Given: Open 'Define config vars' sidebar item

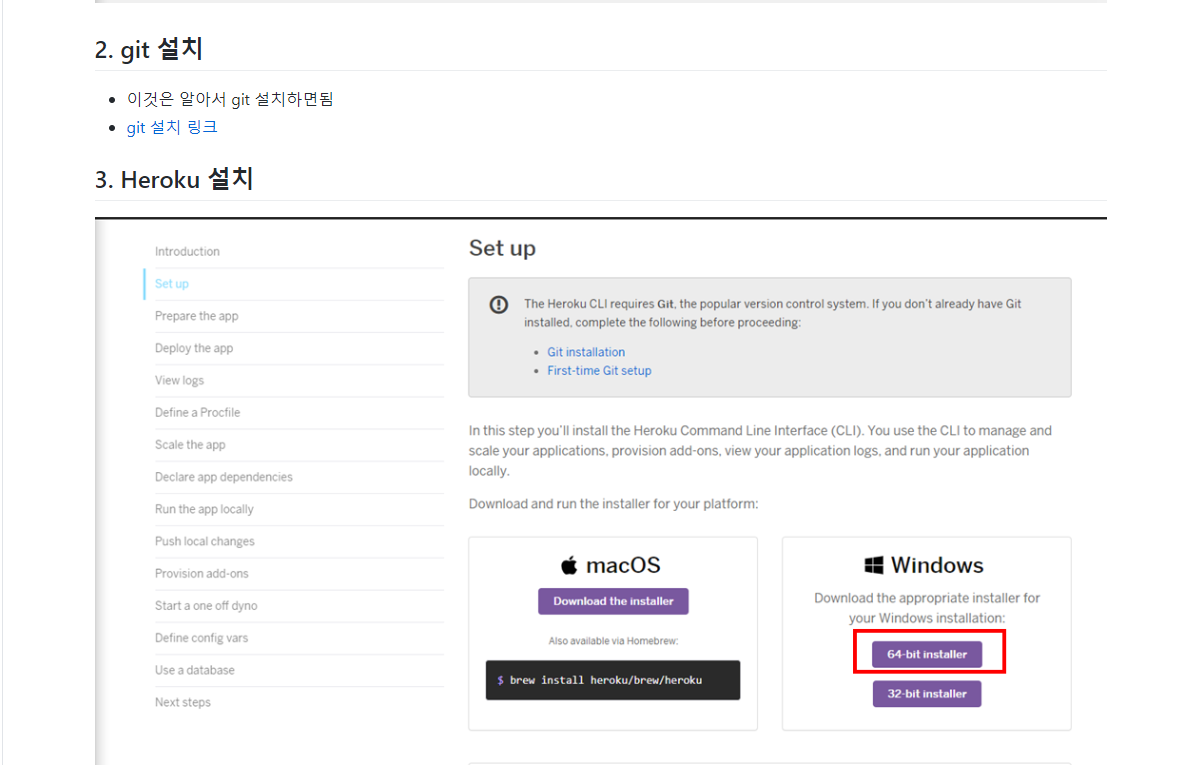Looking at the screenshot, I should [x=202, y=637].
